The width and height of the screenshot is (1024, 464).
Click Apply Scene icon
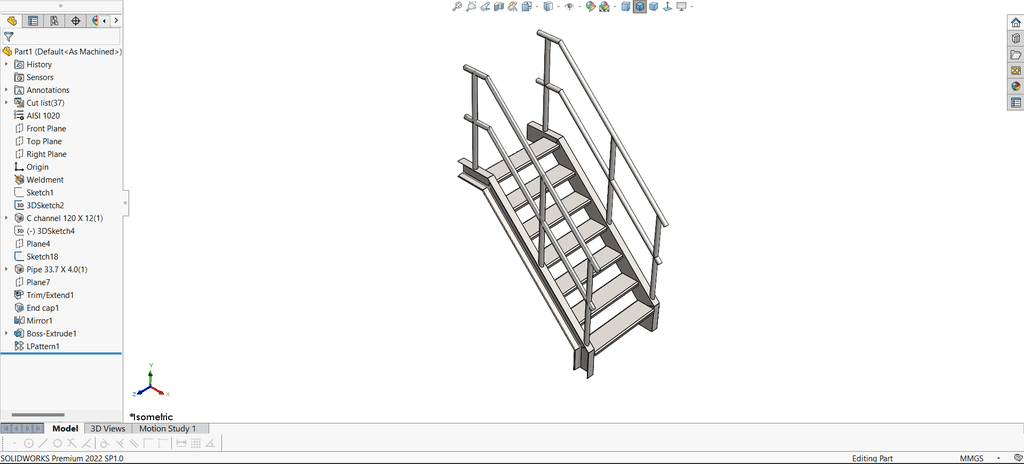coord(604,7)
